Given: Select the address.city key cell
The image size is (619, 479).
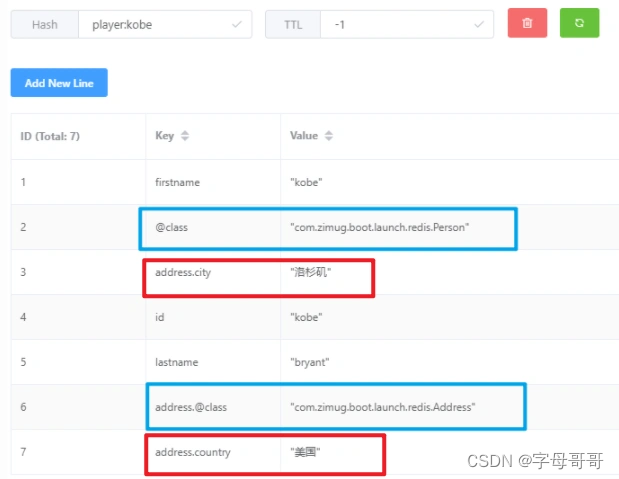Looking at the screenshot, I should [x=185, y=273].
